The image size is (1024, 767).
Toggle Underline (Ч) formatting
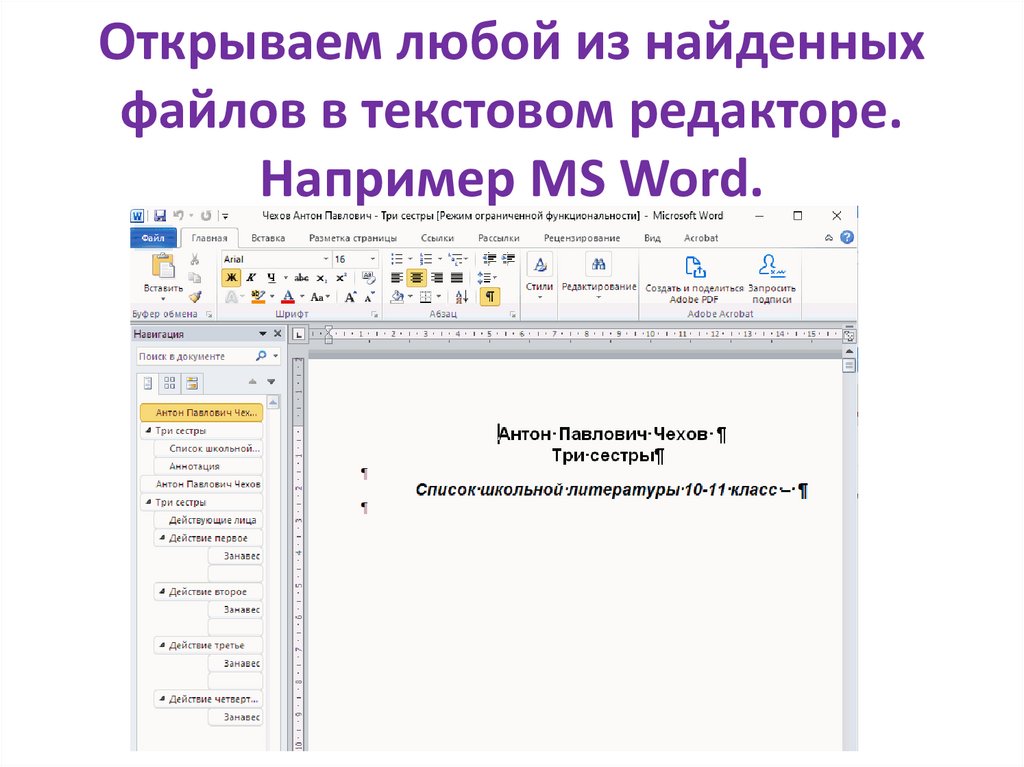(271, 278)
